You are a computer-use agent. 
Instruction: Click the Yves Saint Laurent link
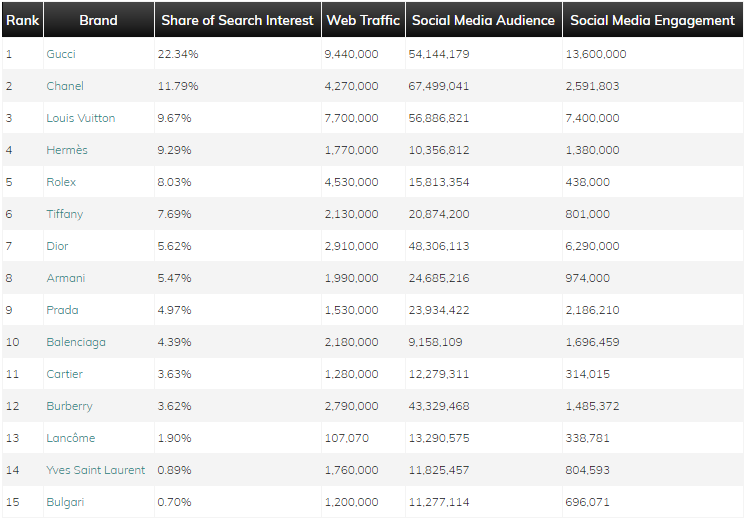coord(96,470)
